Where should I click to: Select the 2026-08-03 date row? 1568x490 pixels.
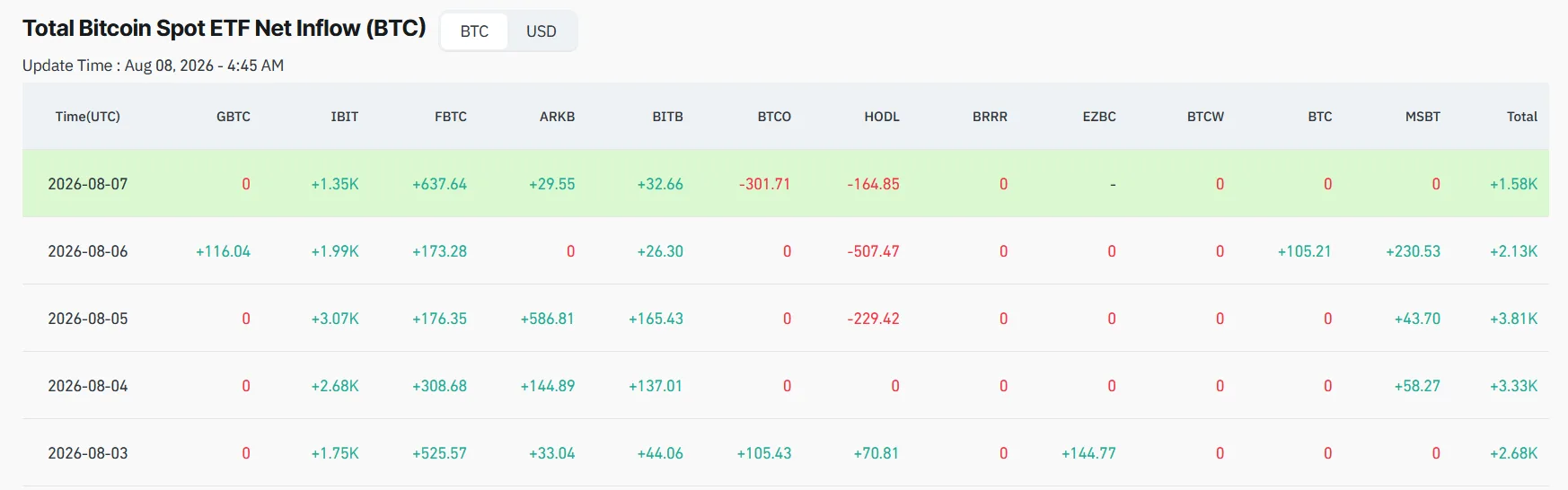(x=786, y=453)
